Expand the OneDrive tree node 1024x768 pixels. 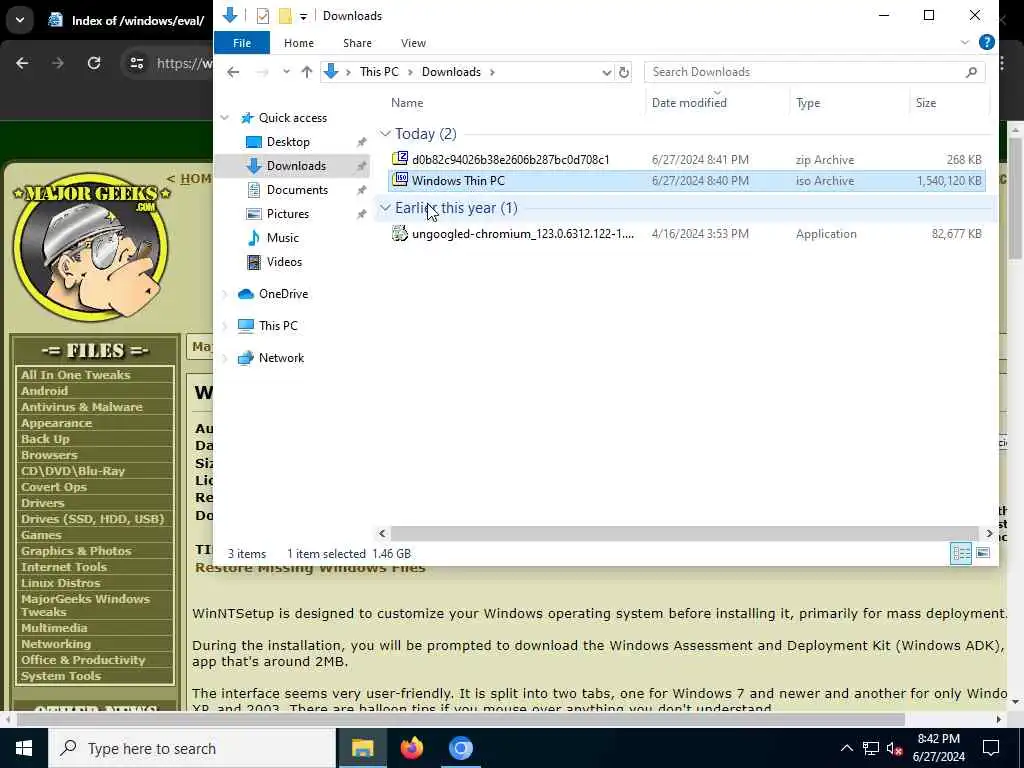[x=225, y=294]
